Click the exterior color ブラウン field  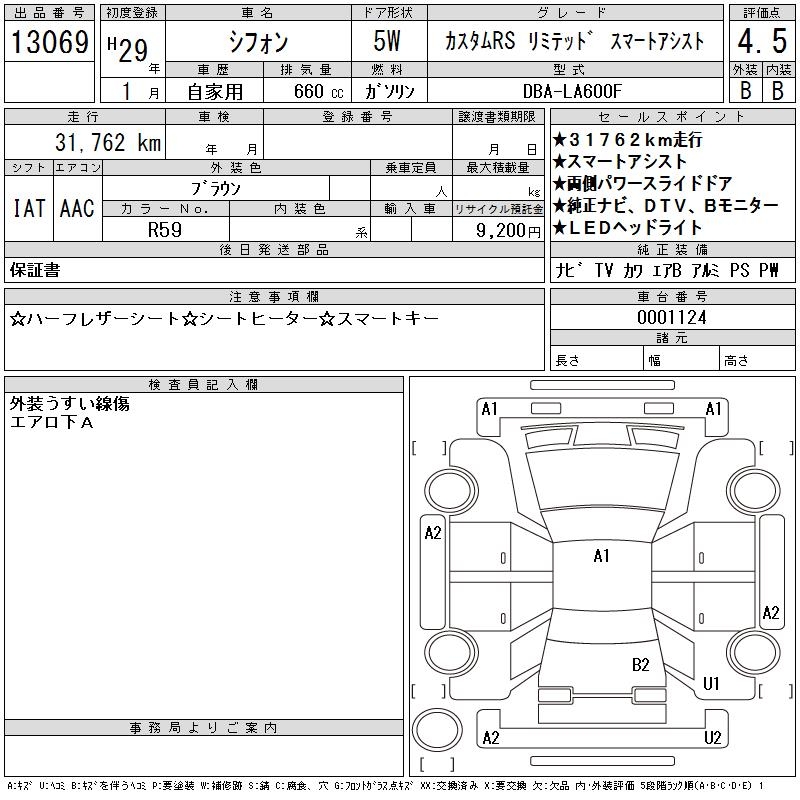(216, 188)
